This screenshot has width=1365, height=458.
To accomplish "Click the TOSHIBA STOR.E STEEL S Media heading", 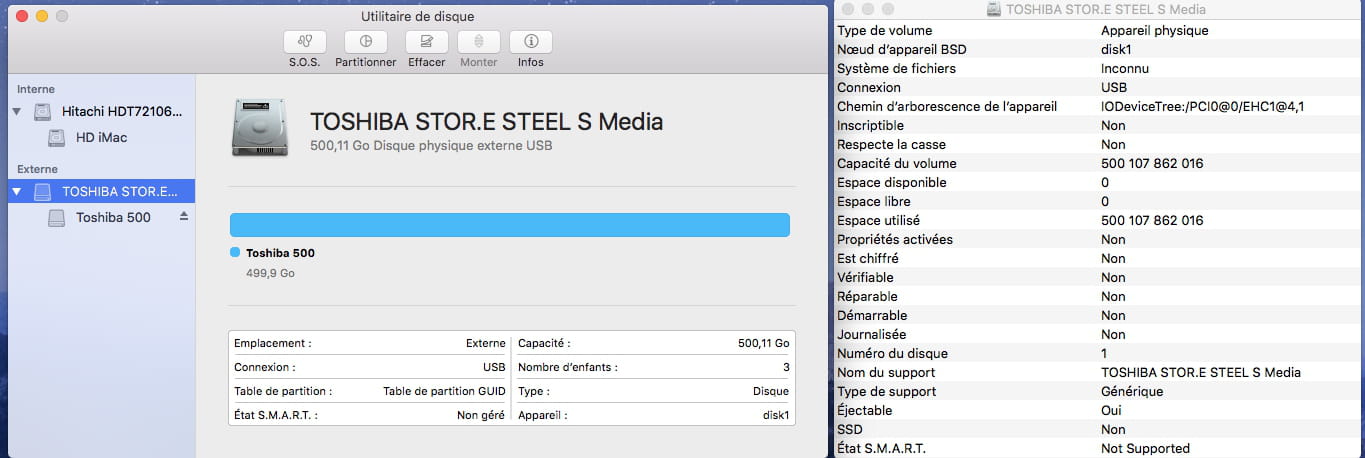I will [x=487, y=122].
